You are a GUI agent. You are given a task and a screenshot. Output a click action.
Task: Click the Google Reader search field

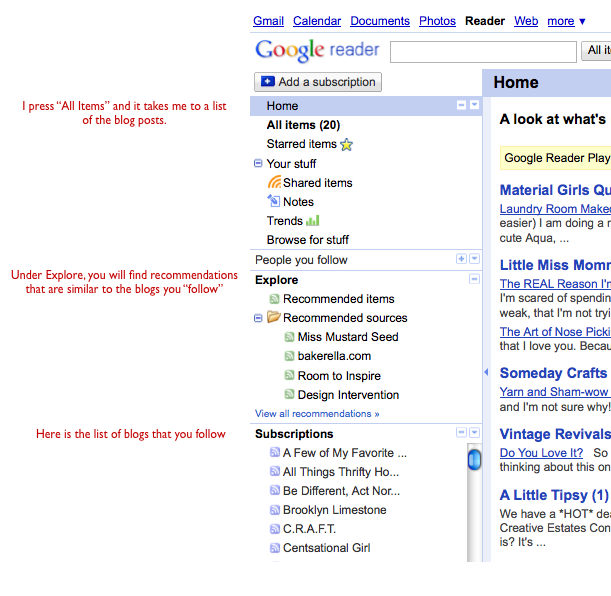(x=483, y=52)
